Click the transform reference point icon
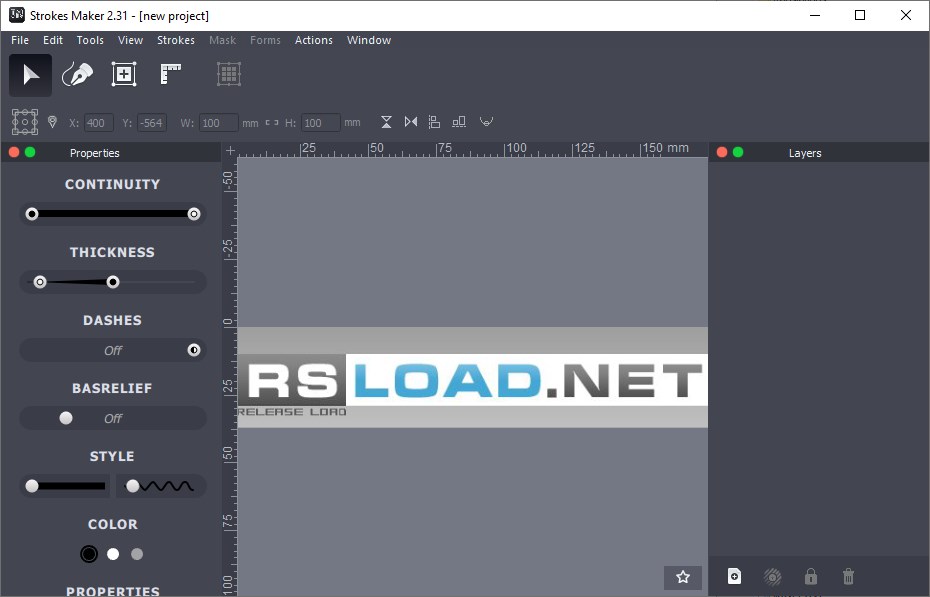Image resolution: width=930 pixels, height=597 pixels. point(25,122)
